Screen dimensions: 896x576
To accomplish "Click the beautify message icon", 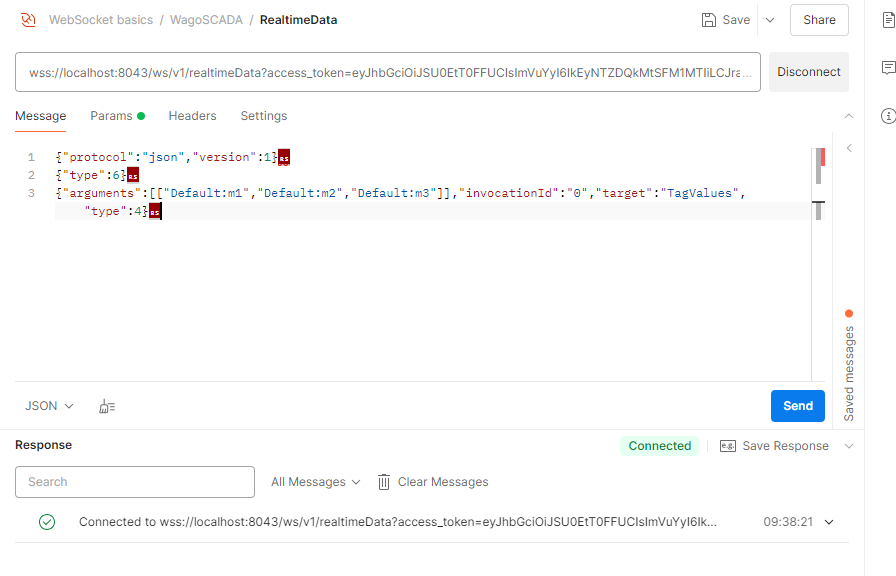I will point(107,406).
